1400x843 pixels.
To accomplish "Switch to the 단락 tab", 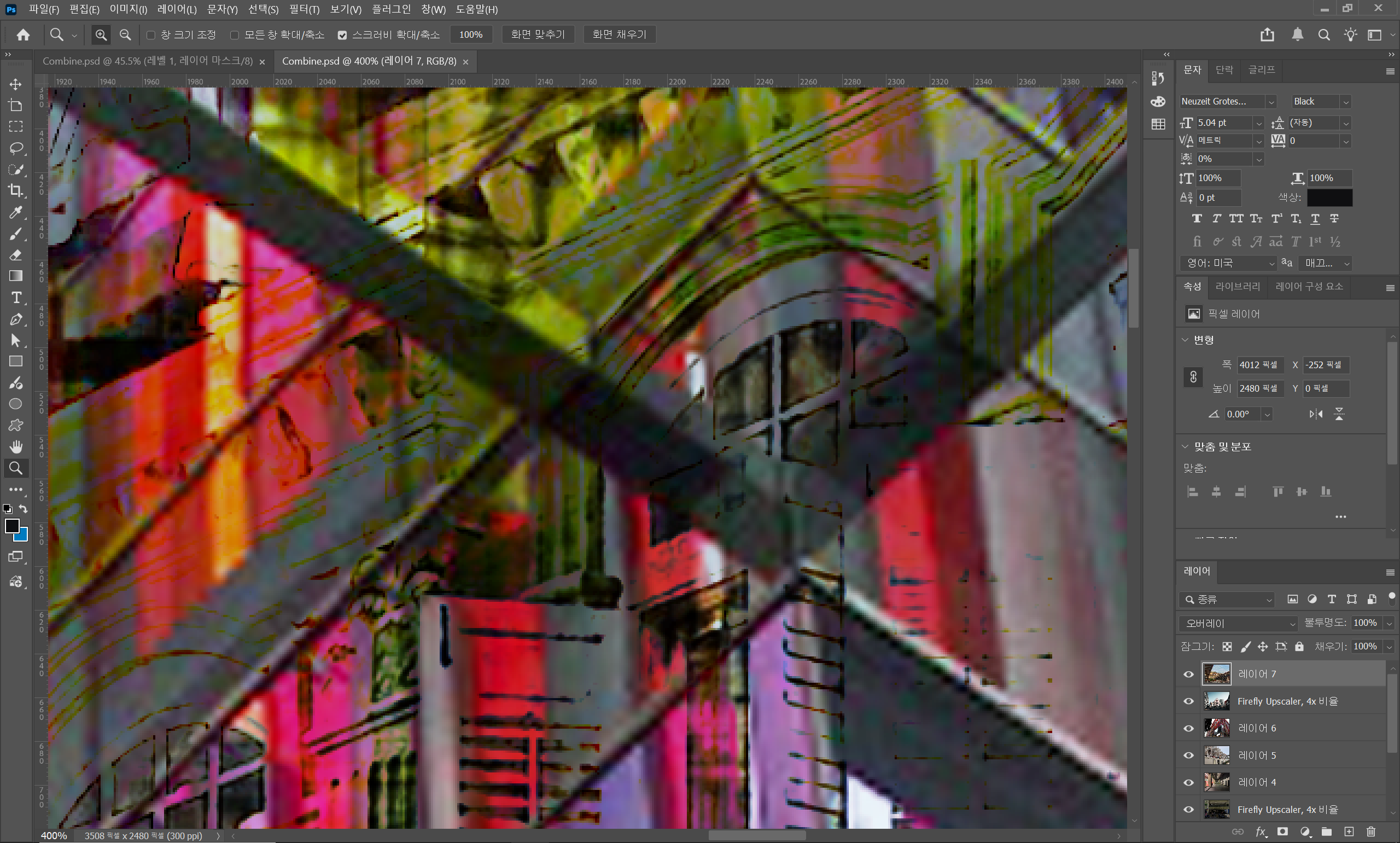I will [1224, 69].
